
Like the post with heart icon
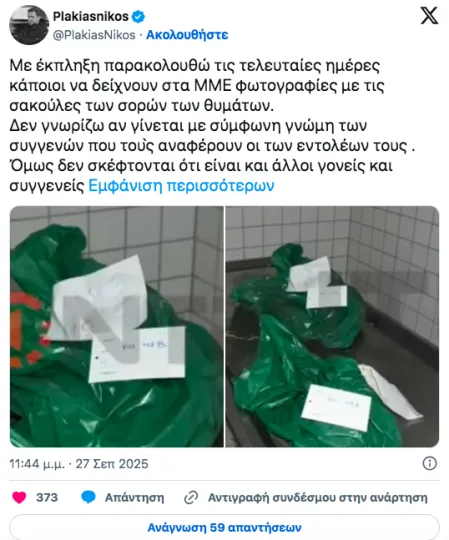[19, 498]
